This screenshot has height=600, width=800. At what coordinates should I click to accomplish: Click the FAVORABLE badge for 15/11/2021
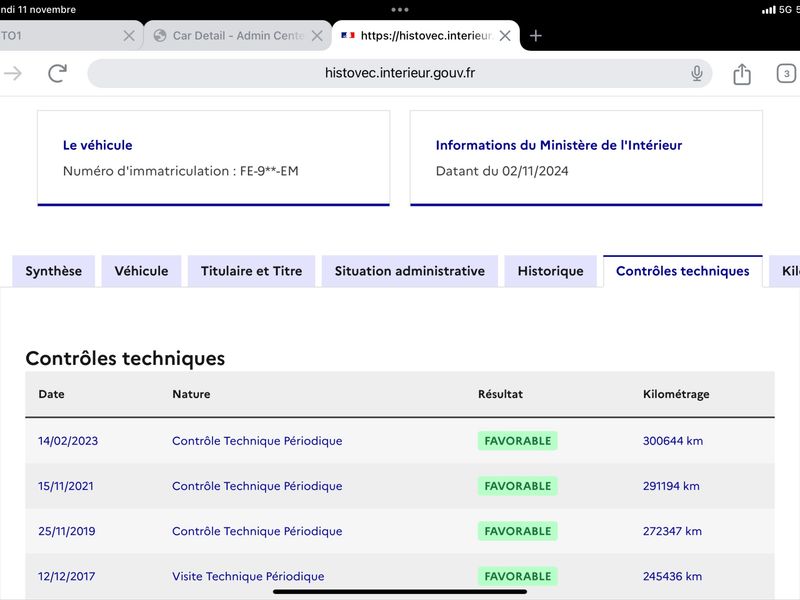(x=517, y=486)
